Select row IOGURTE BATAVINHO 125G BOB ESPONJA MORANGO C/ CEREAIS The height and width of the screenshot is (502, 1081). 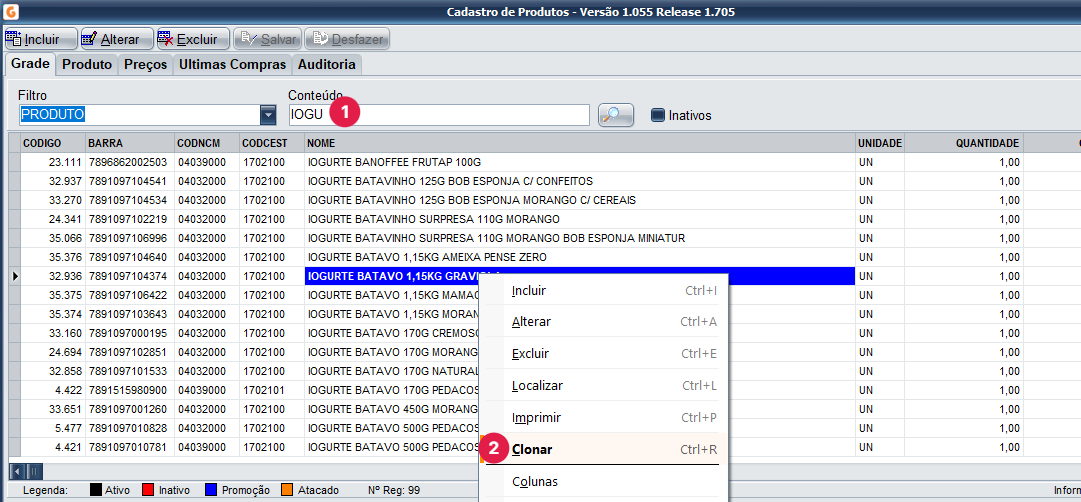pos(580,200)
